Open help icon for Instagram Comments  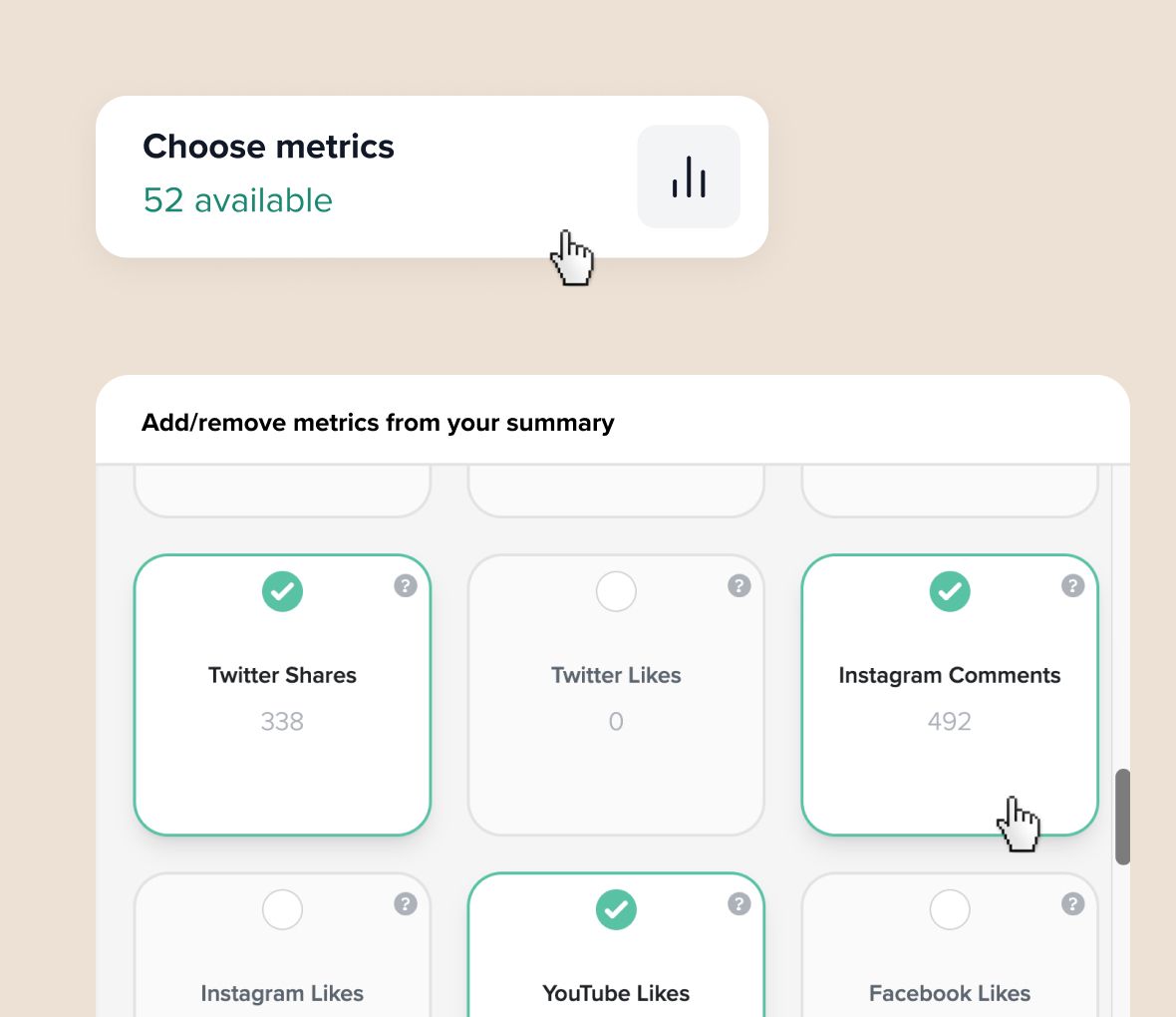1073,585
